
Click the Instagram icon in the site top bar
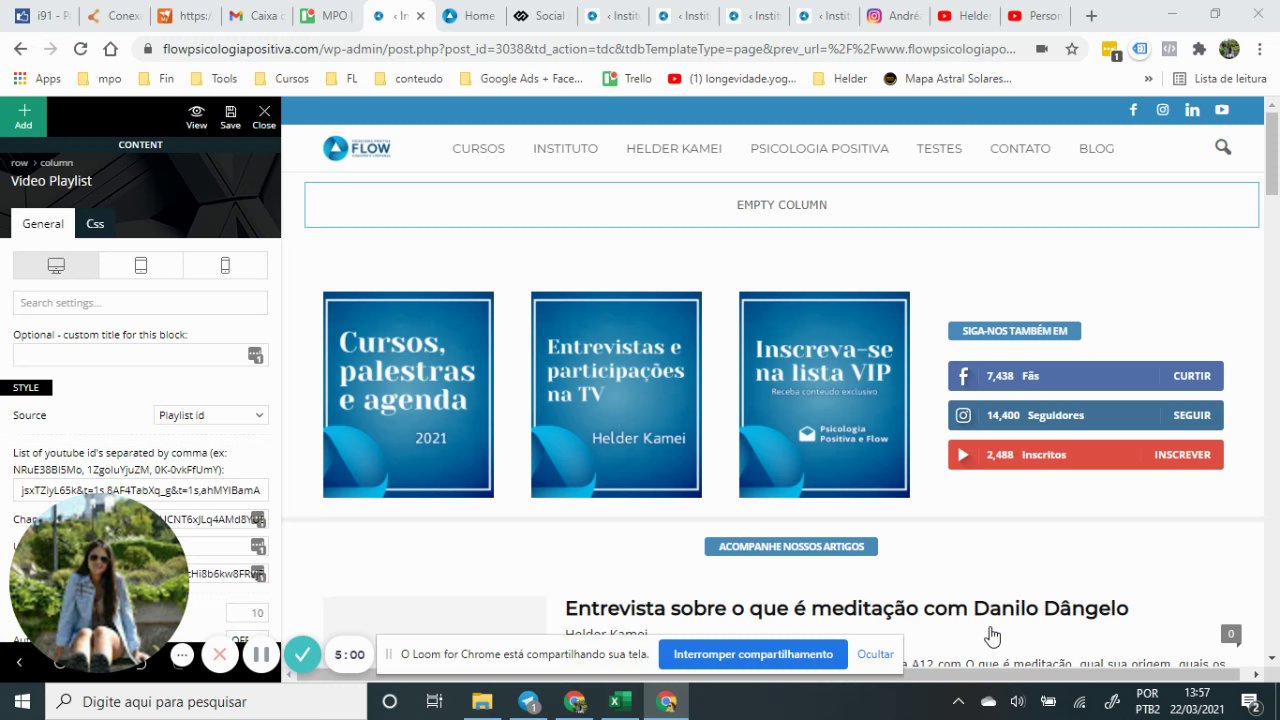tap(1162, 110)
